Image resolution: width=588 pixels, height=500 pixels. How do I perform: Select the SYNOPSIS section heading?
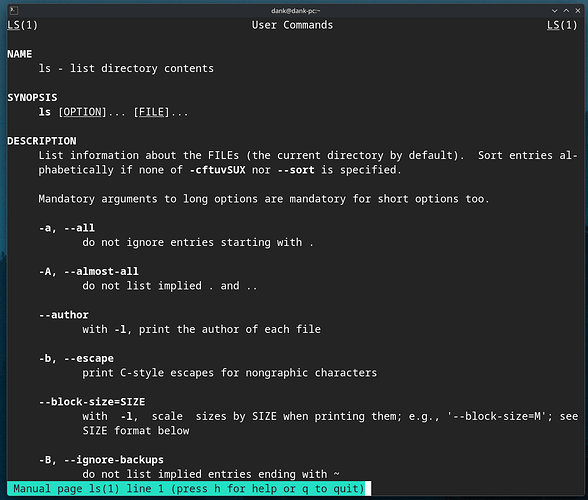(32, 98)
